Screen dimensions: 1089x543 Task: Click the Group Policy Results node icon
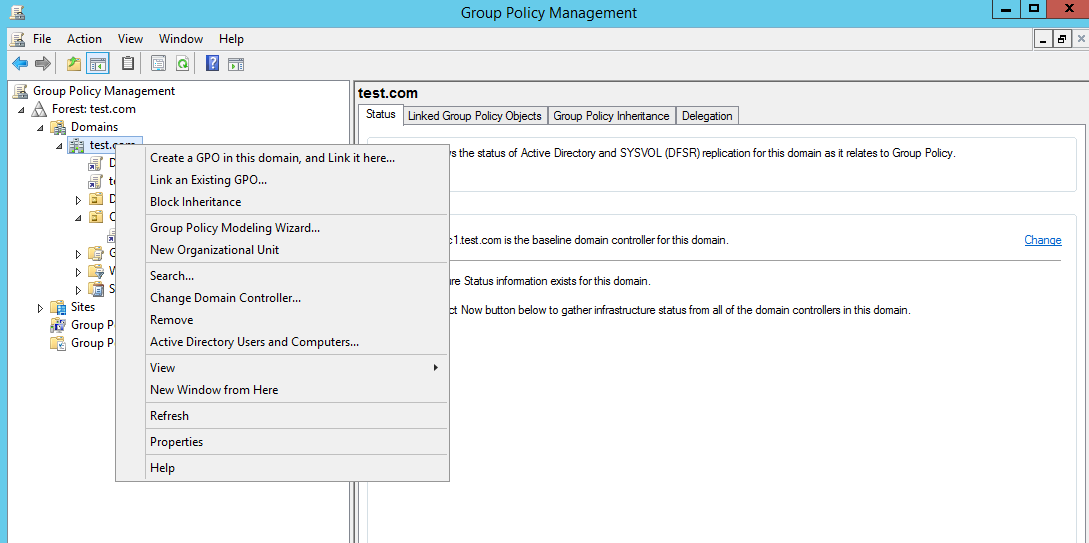coord(58,343)
